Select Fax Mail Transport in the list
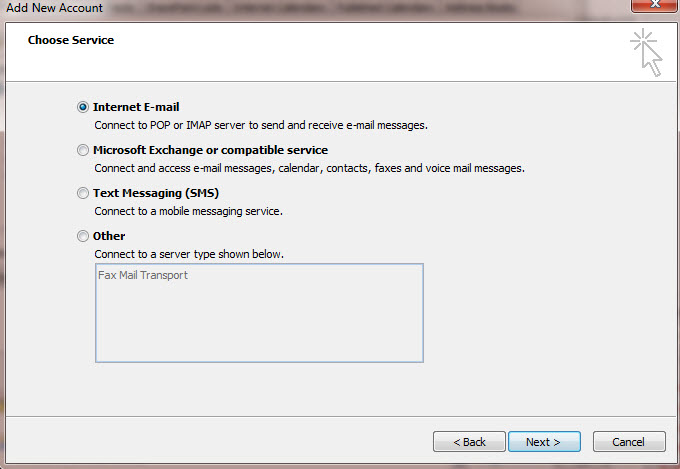Viewport: 680px width, 469px height. click(x=143, y=275)
